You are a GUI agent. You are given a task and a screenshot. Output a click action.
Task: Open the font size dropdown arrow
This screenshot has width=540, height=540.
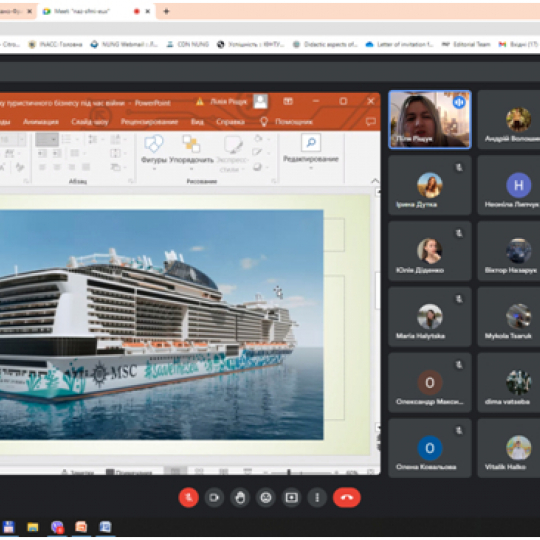coord(21,139)
